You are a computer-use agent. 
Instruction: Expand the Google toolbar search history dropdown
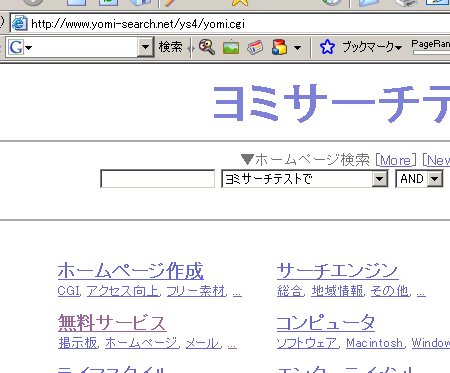(145, 47)
